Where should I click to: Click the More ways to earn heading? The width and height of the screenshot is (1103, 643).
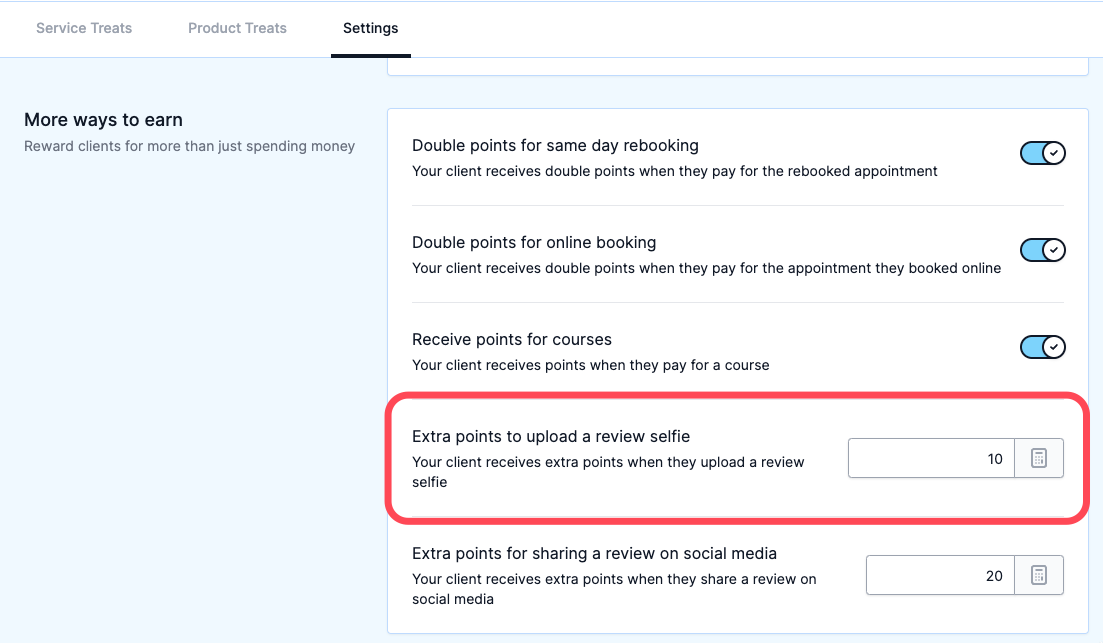(103, 120)
